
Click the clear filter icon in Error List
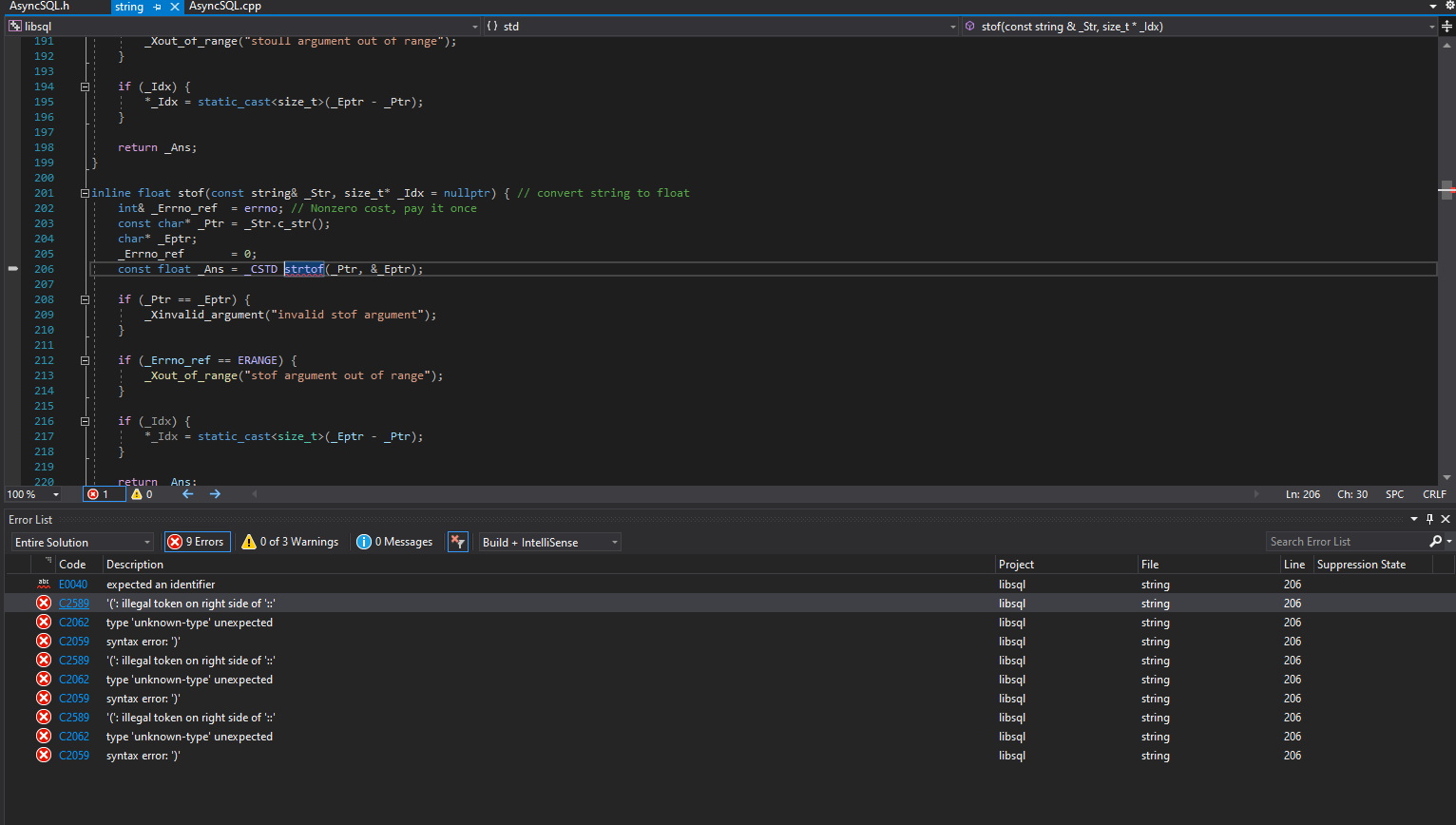458,542
